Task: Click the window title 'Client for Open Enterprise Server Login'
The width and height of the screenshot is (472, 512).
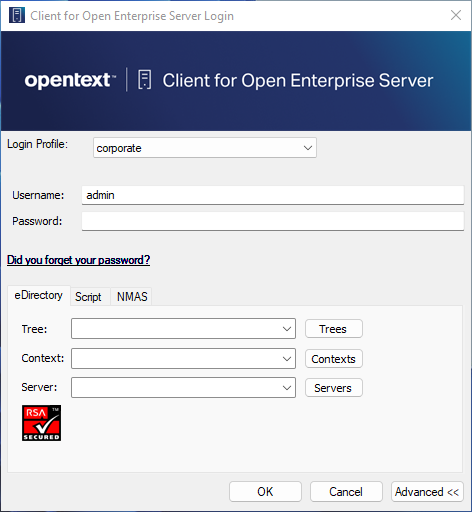Action: coord(132,16)
